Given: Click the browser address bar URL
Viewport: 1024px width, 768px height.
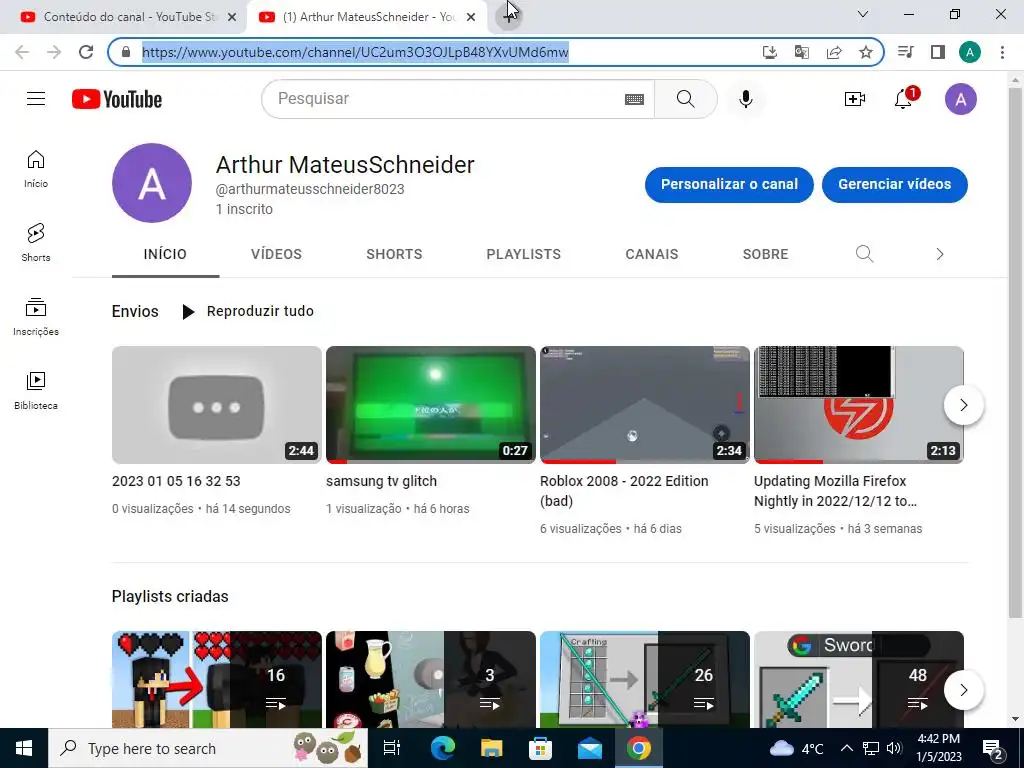Looking at the screenshot, I should pyautogui.click(x=355, y=52).
